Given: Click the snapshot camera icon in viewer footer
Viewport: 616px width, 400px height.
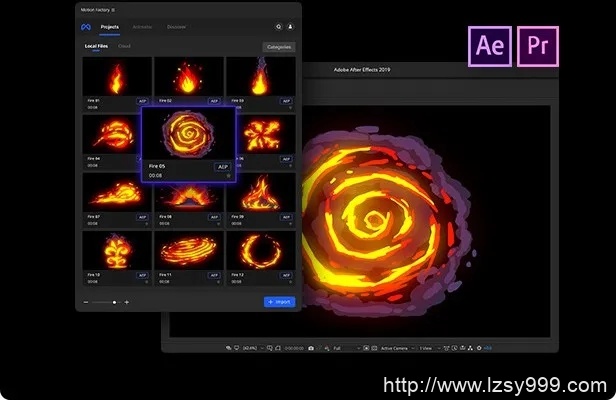Looking at the screenshot, I should (x=311, y=347).
